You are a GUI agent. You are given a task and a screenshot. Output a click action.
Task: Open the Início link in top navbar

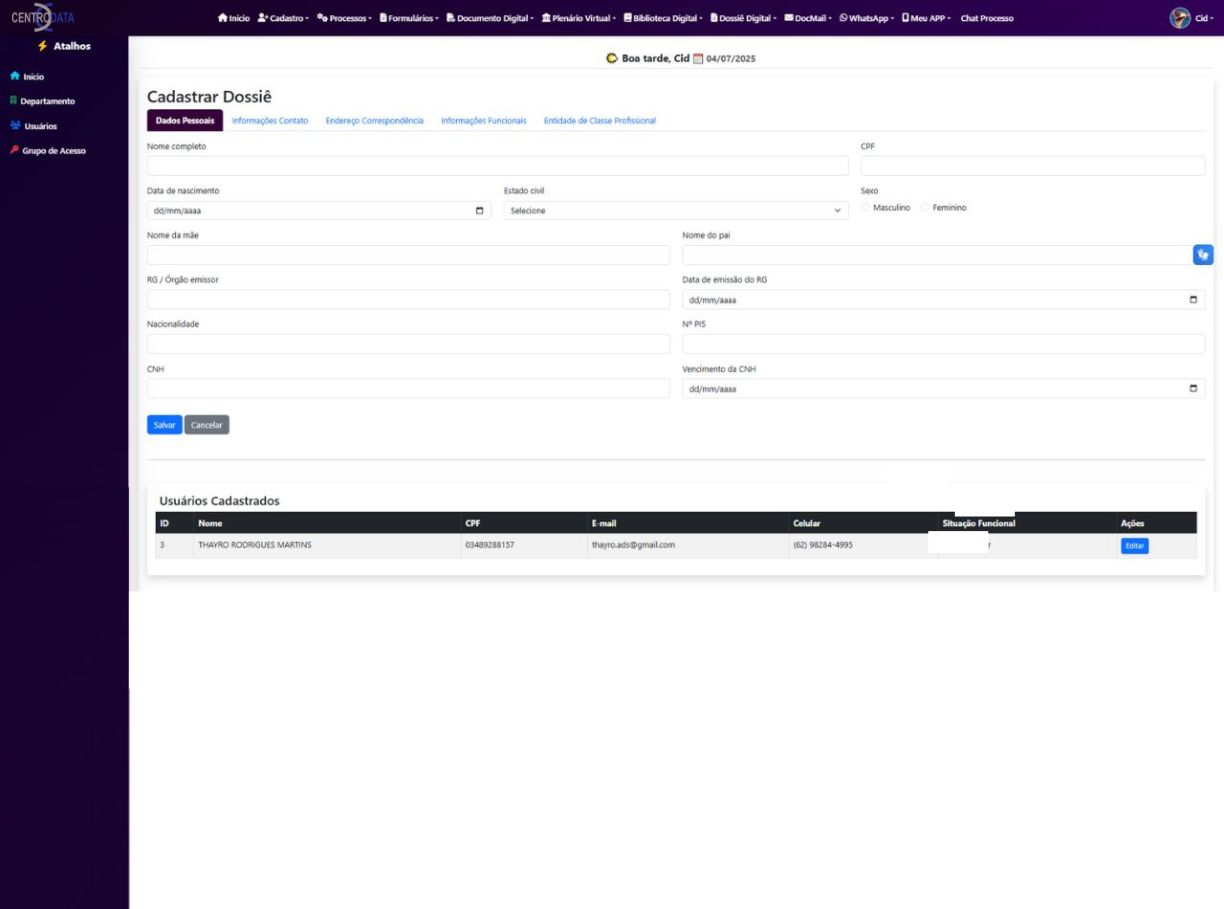tap(233, 18)
